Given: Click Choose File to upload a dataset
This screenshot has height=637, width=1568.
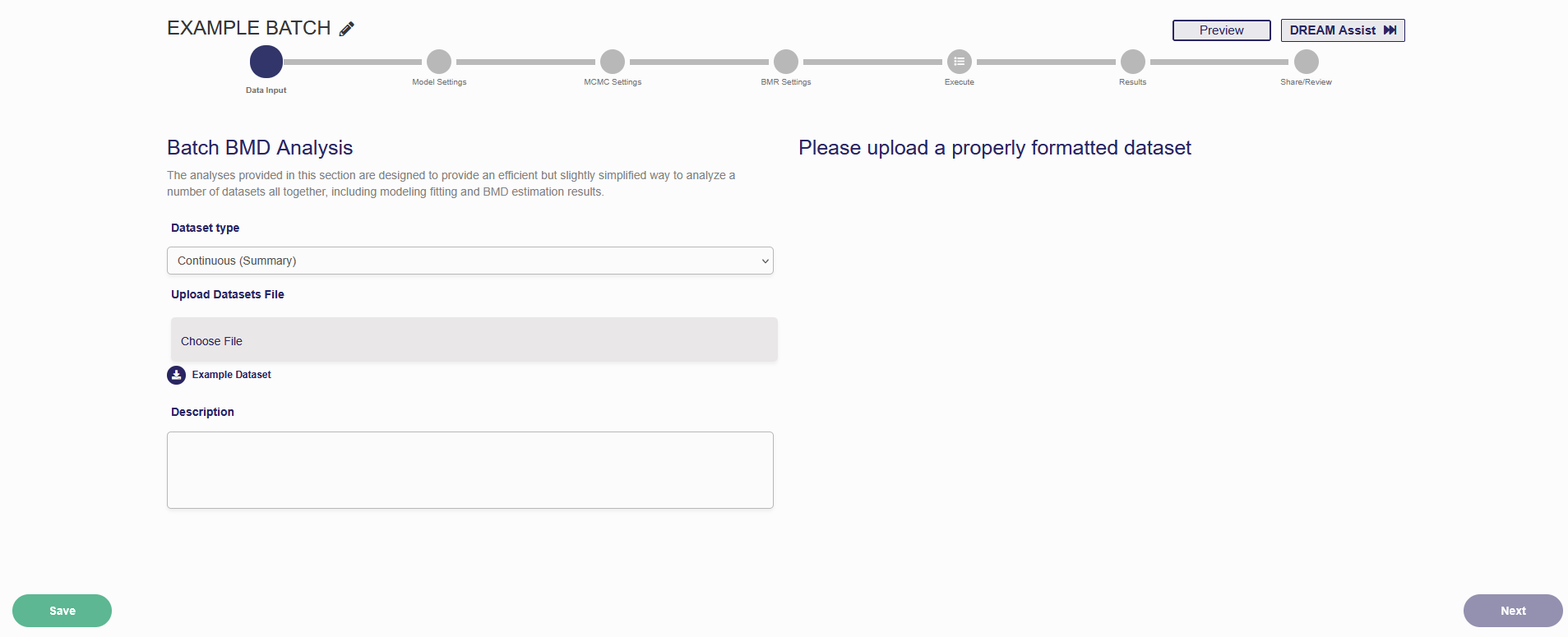Looking at the screenshot, I should click(x=211, y=341).
